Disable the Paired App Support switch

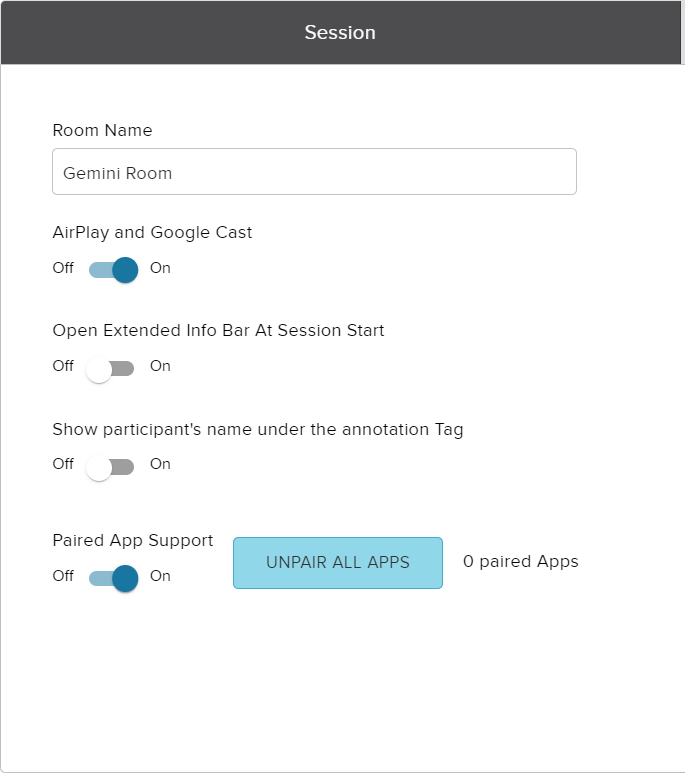[112, 578]
